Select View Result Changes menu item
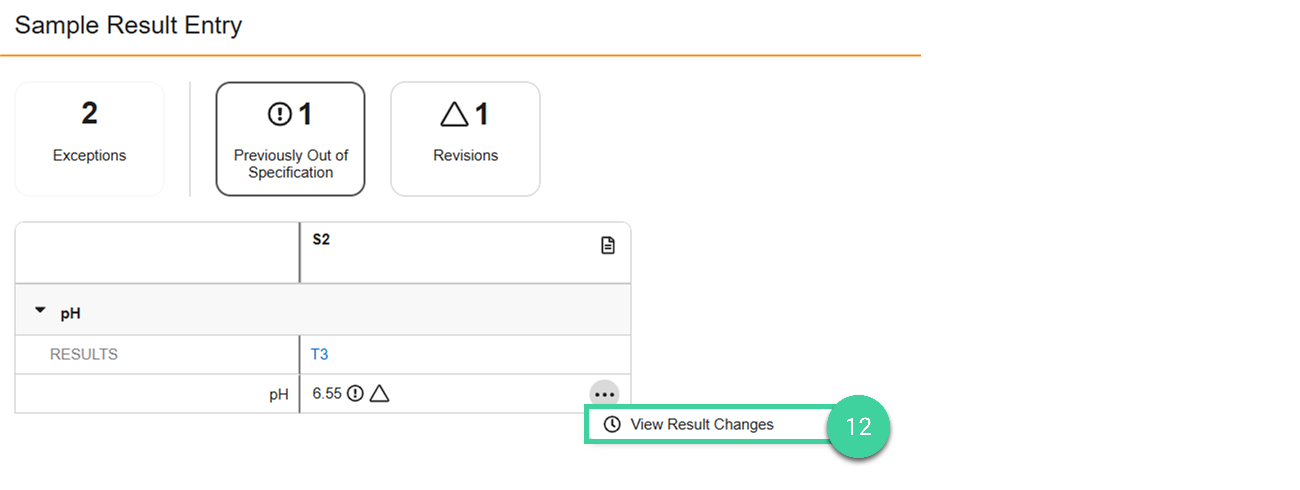Screen dimensions: 1300x490 [701, 424]
